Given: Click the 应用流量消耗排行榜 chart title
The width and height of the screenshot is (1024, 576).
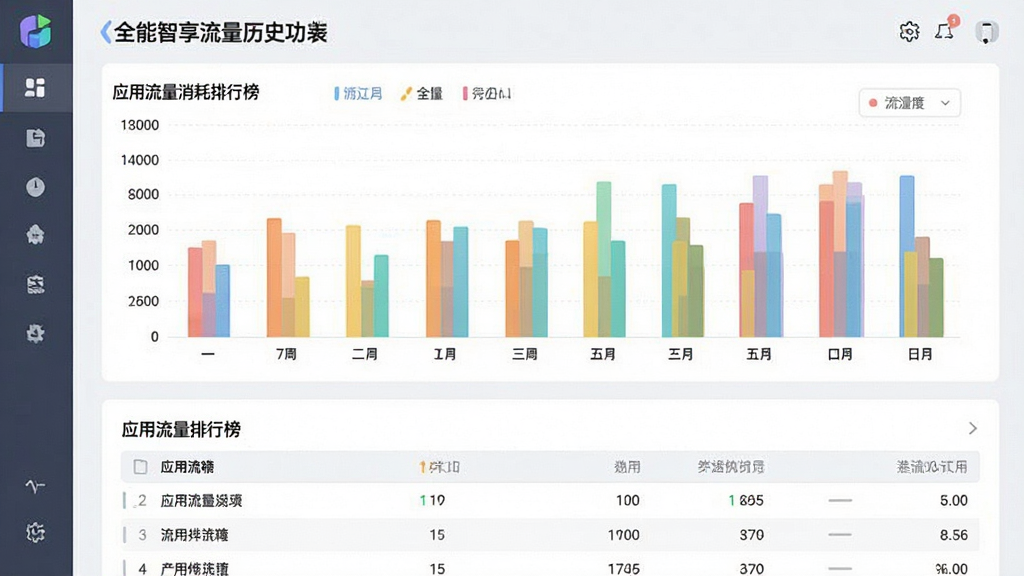Looking at the screenshot, I should point(186,92).
